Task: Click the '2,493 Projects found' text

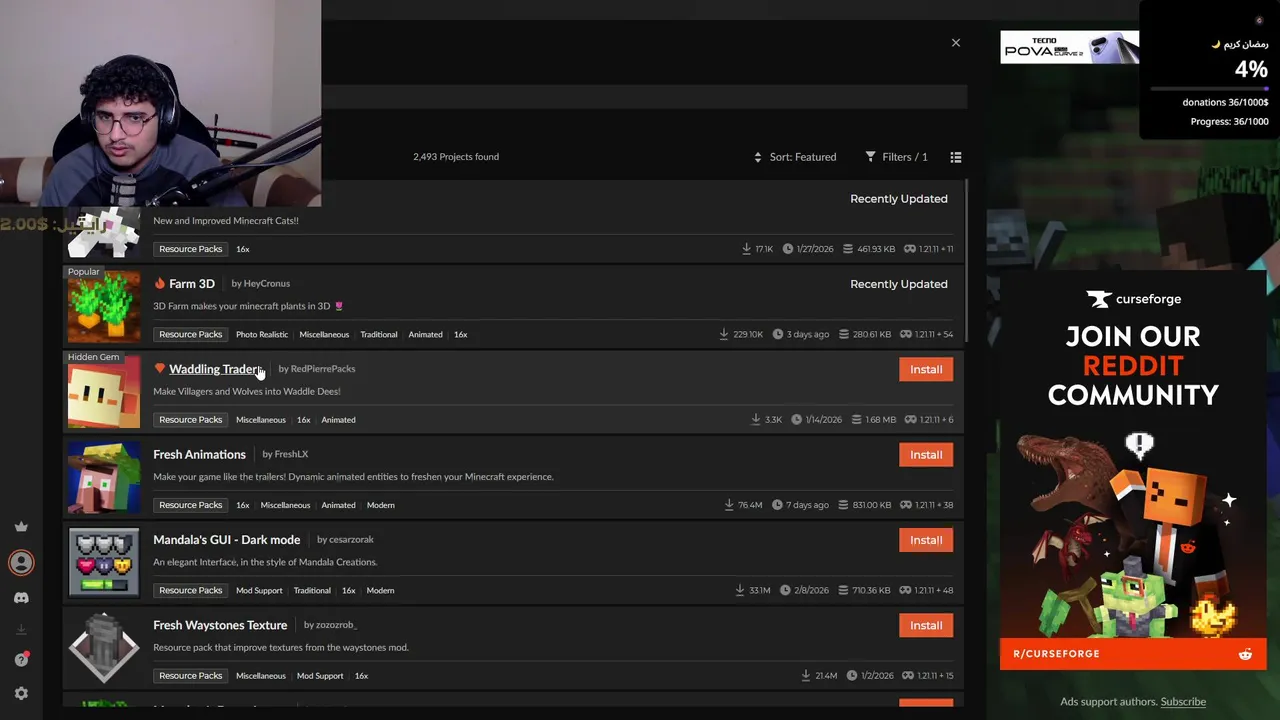Action: [456, 157]
